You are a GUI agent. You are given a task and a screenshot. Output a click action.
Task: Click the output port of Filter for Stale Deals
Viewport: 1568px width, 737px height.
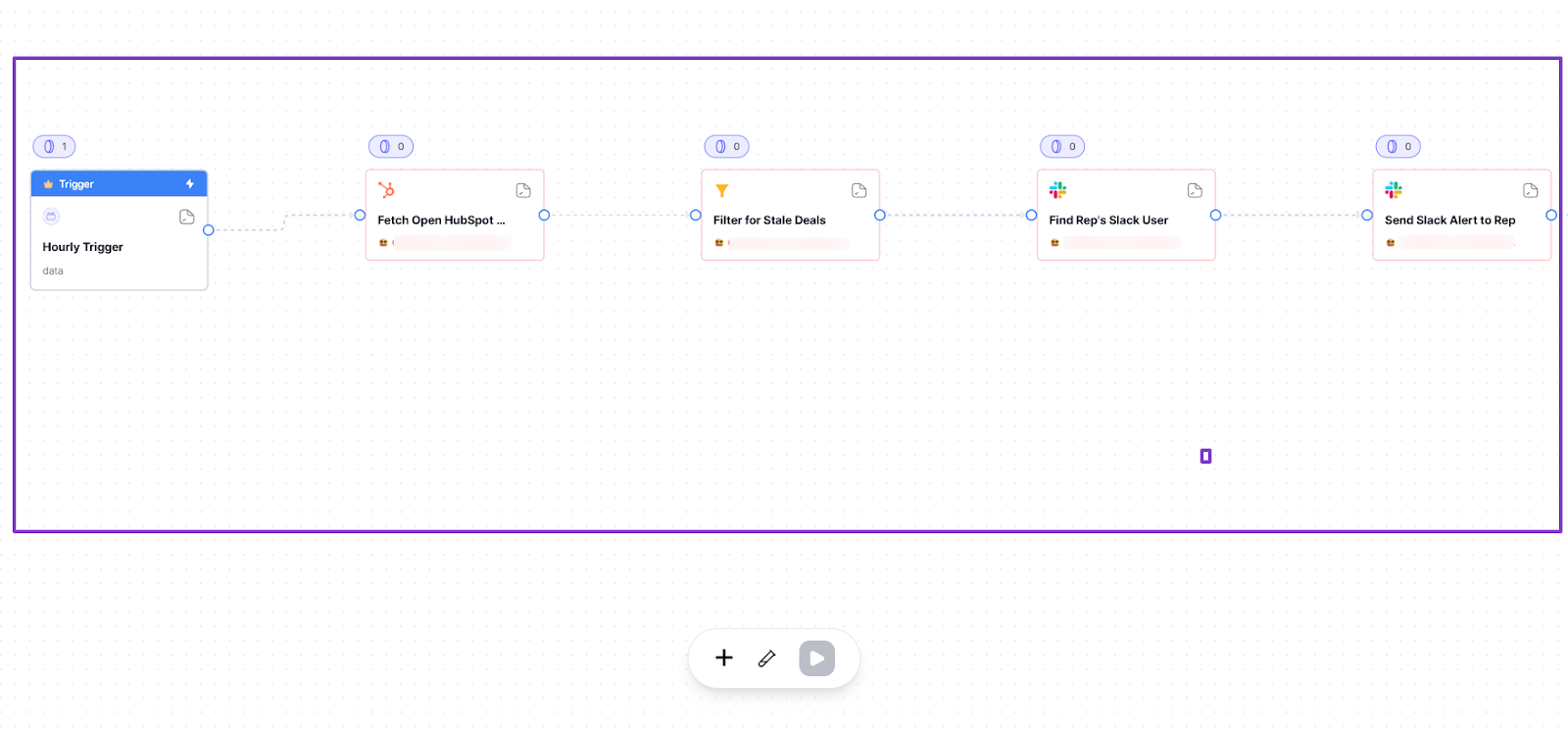(880, 216)
